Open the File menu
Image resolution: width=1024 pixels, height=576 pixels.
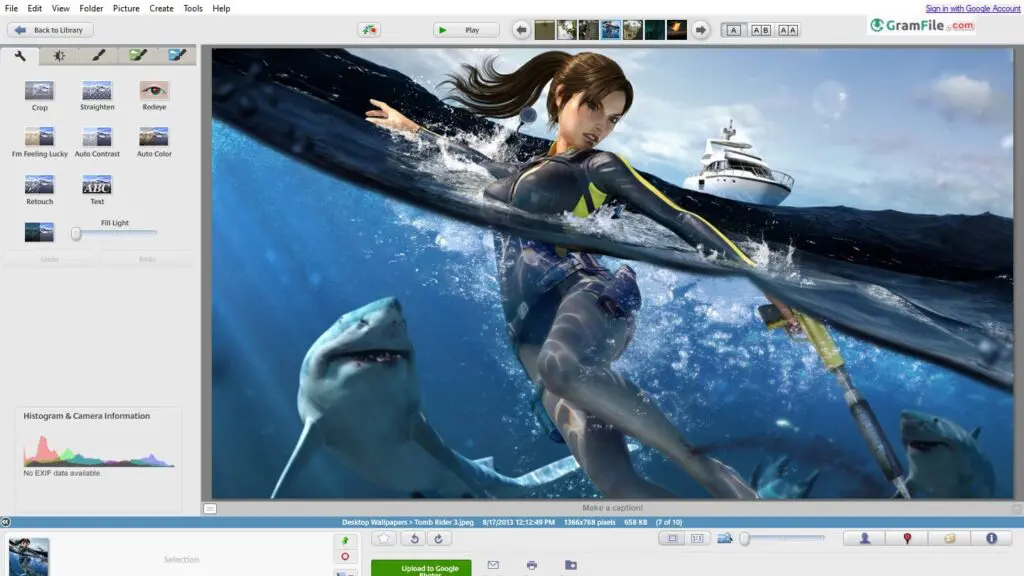tap(11, 8)
